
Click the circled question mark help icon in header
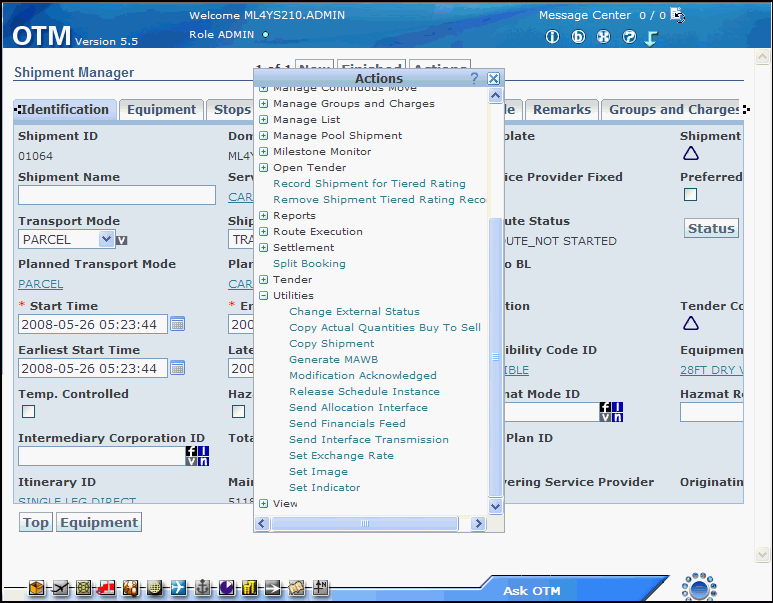click(629, 37)
